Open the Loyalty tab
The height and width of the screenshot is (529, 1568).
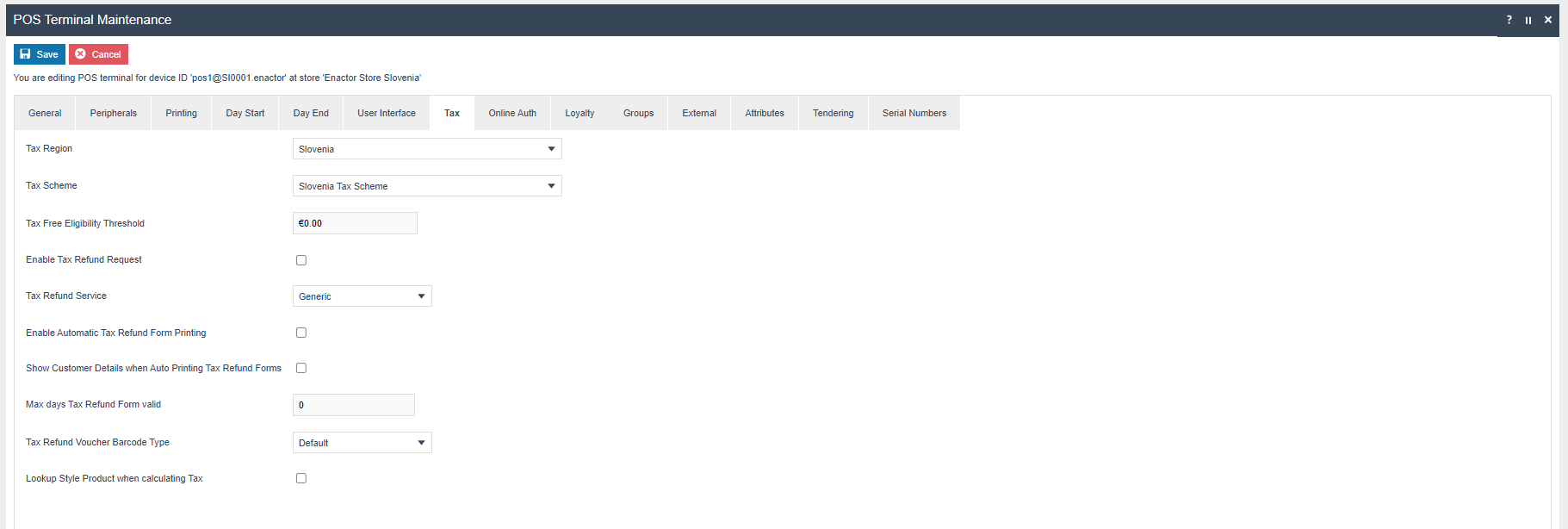(x=579, y=113)
